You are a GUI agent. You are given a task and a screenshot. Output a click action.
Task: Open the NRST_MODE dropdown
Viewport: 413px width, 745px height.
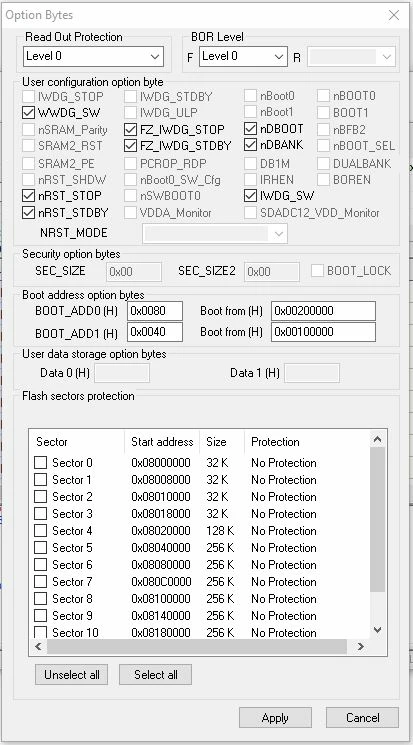click(215, 234)
